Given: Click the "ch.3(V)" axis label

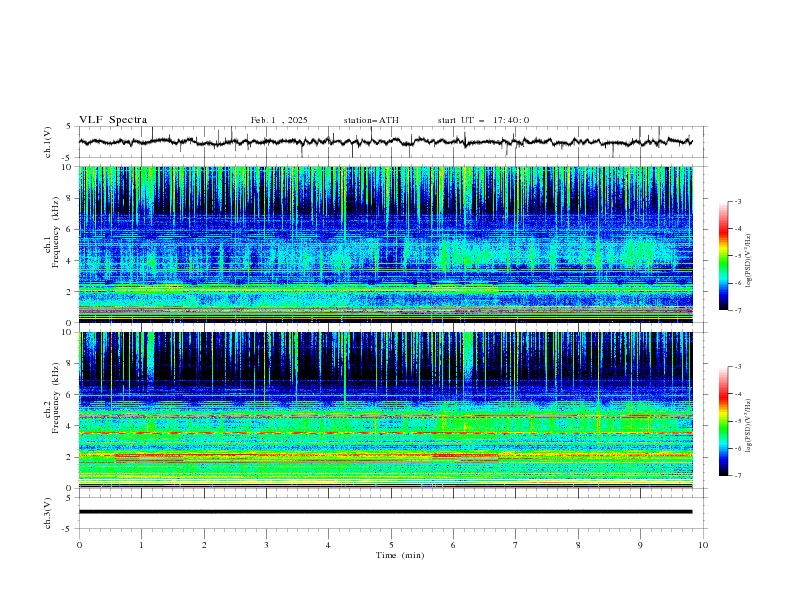Looking at the screenshot, I should click(x=48, y=513).
